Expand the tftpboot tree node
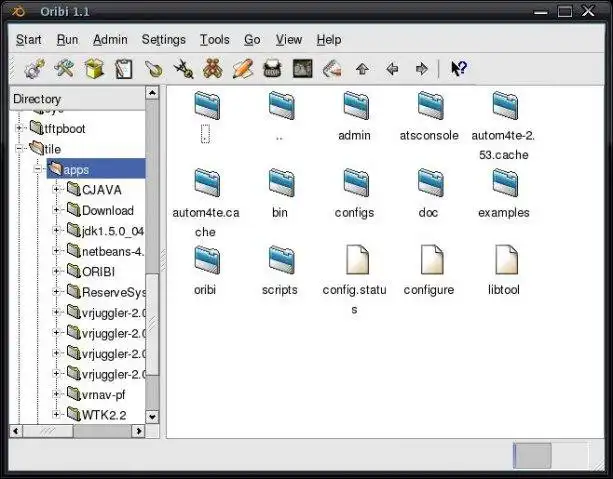Screen dimensions: 613x479 click(x=18, y=128)
